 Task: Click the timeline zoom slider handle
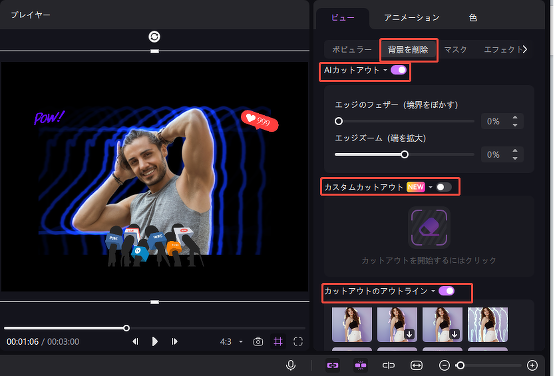(460, 365)
